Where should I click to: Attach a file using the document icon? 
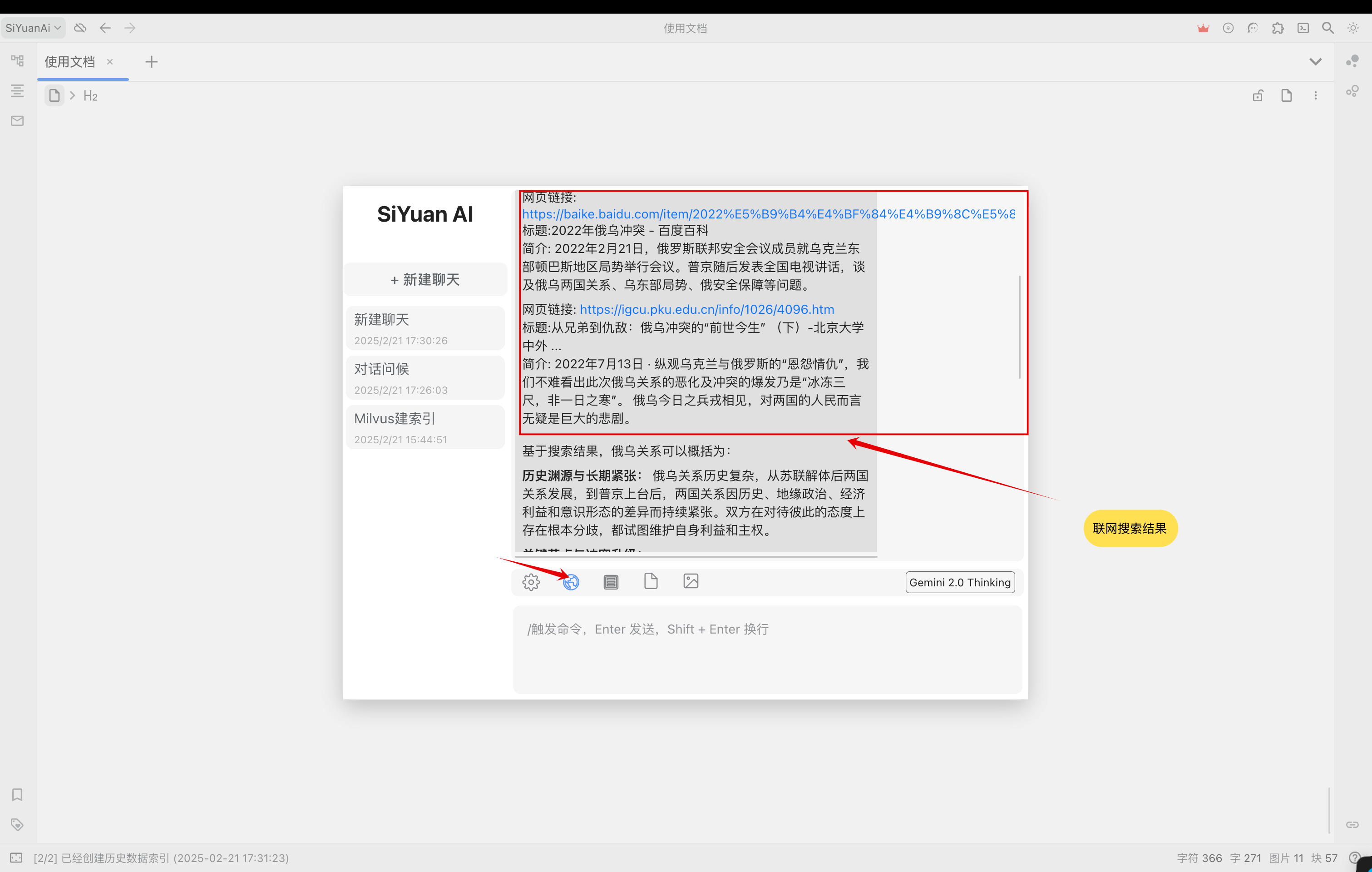[x=651, y=581]
